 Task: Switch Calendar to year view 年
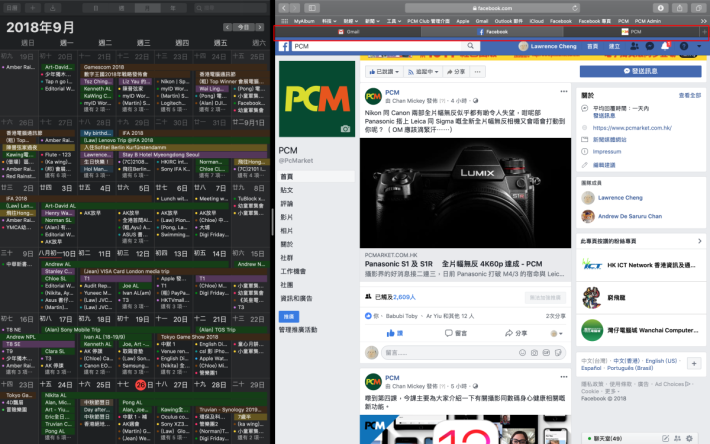tap(173, 8)
